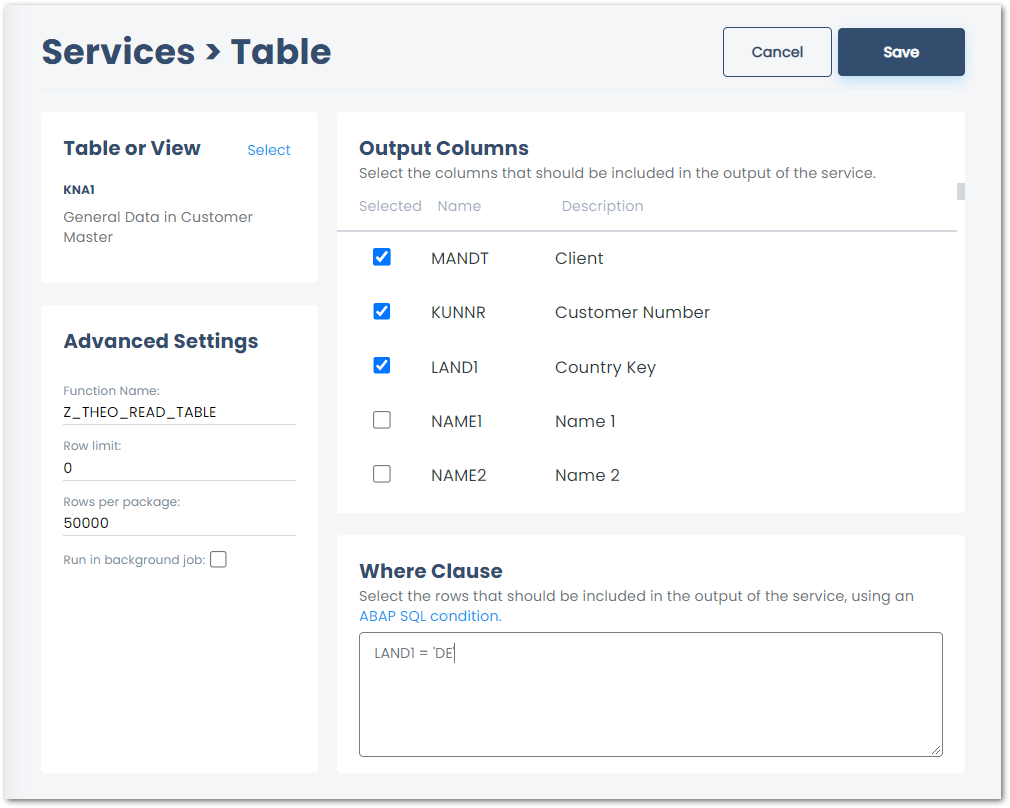Open the ABAP SQL condition link

point(429,616)
